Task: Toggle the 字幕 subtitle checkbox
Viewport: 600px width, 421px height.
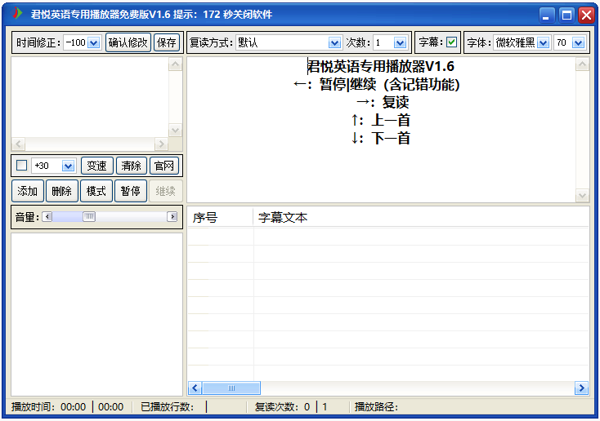Action: pos(451,43)
